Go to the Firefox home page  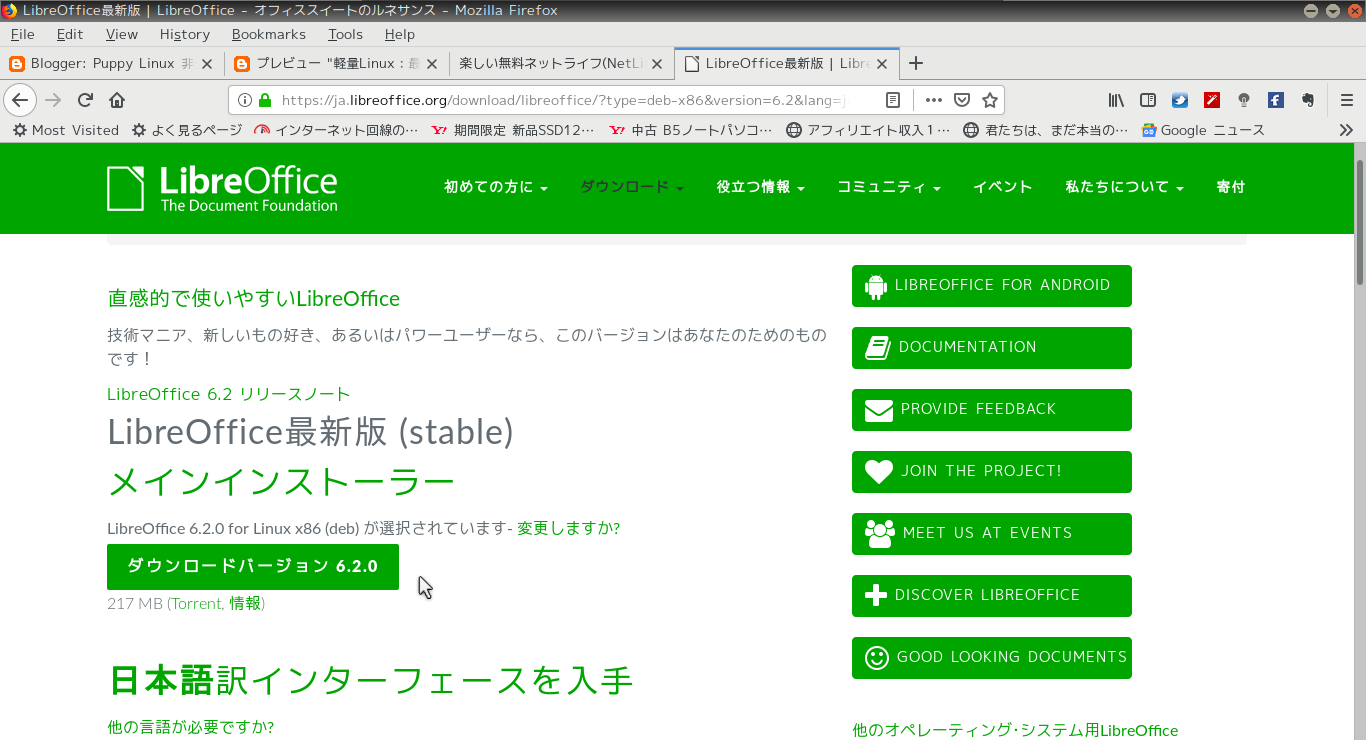pyautogui.click(x=117, y=100)
